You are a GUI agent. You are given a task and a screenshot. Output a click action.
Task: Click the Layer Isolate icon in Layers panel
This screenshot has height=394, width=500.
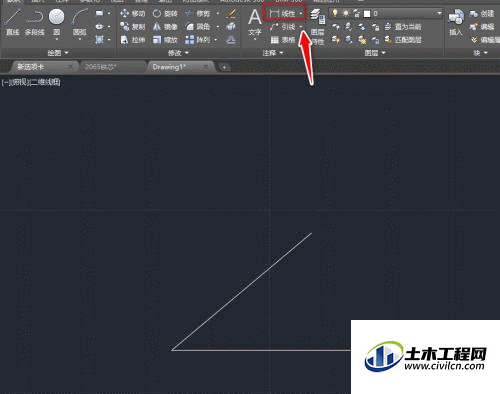[x=349, y=27]
